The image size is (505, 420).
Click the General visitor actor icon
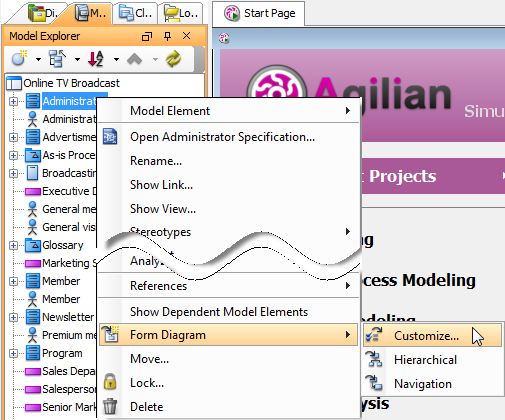pos(32,227)
